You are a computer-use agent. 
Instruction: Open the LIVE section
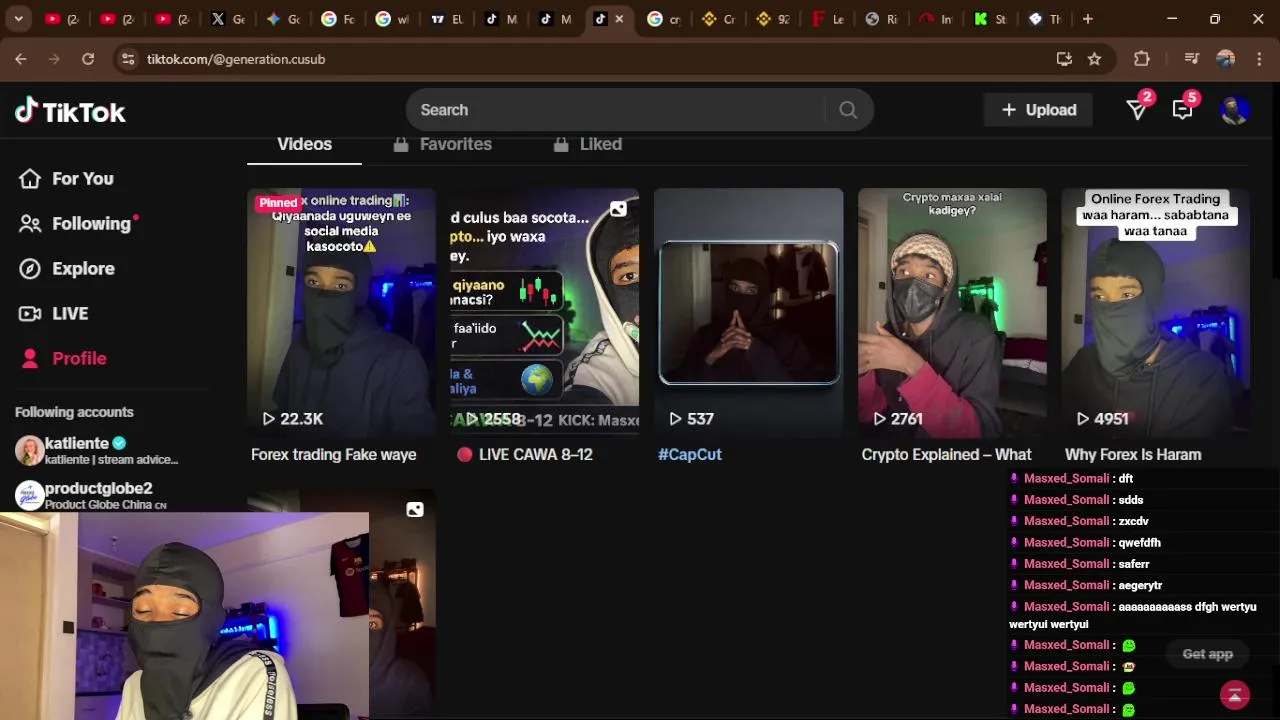pyautogui.click(x=55, y=314)
